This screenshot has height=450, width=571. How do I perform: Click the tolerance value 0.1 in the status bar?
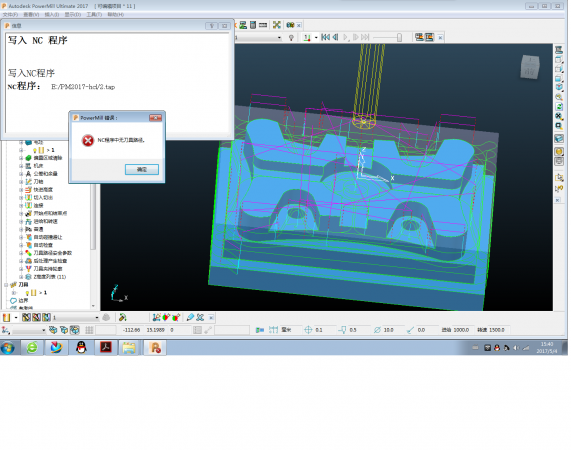click(319, 330)
